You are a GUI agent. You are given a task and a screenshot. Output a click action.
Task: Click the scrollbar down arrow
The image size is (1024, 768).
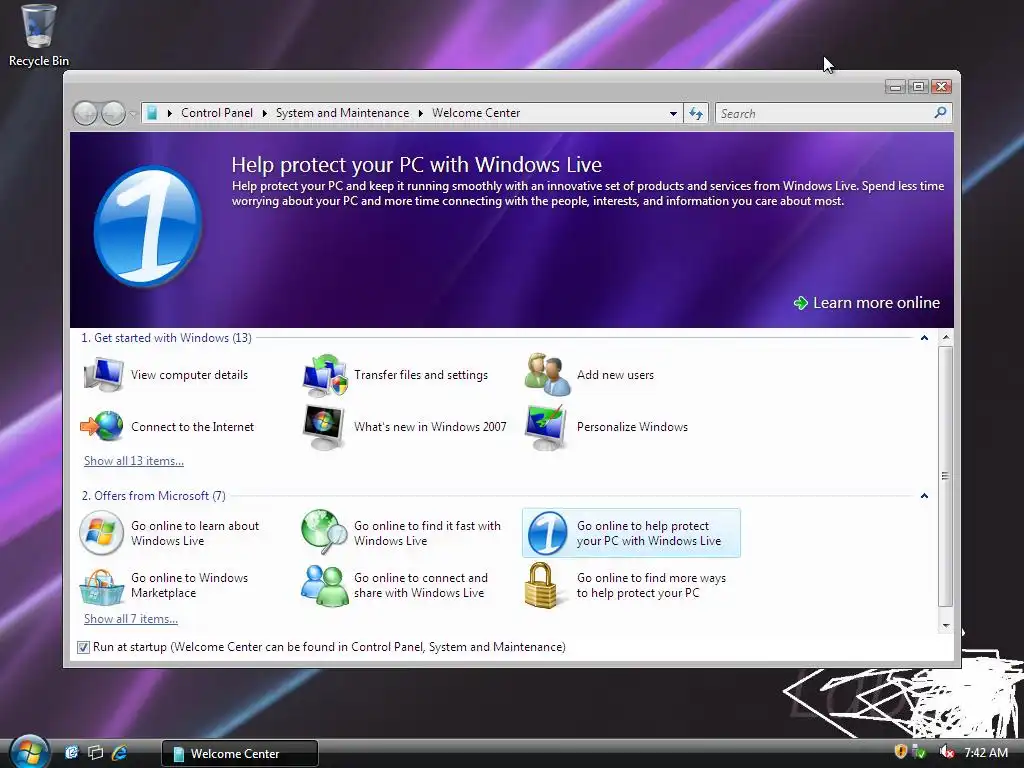click(x=946, y=626)
